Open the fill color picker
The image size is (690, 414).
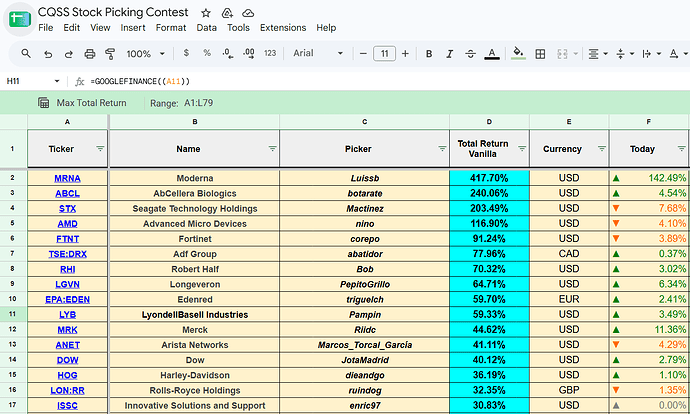518,54
